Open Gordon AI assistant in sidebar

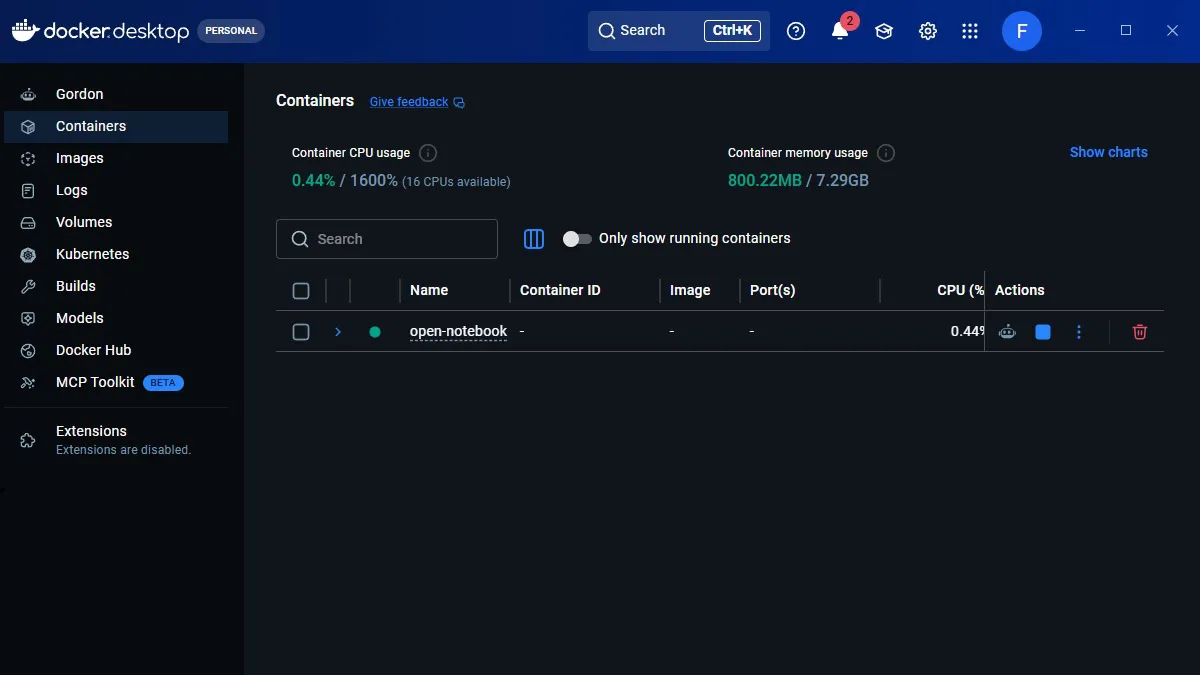[116, 94]
